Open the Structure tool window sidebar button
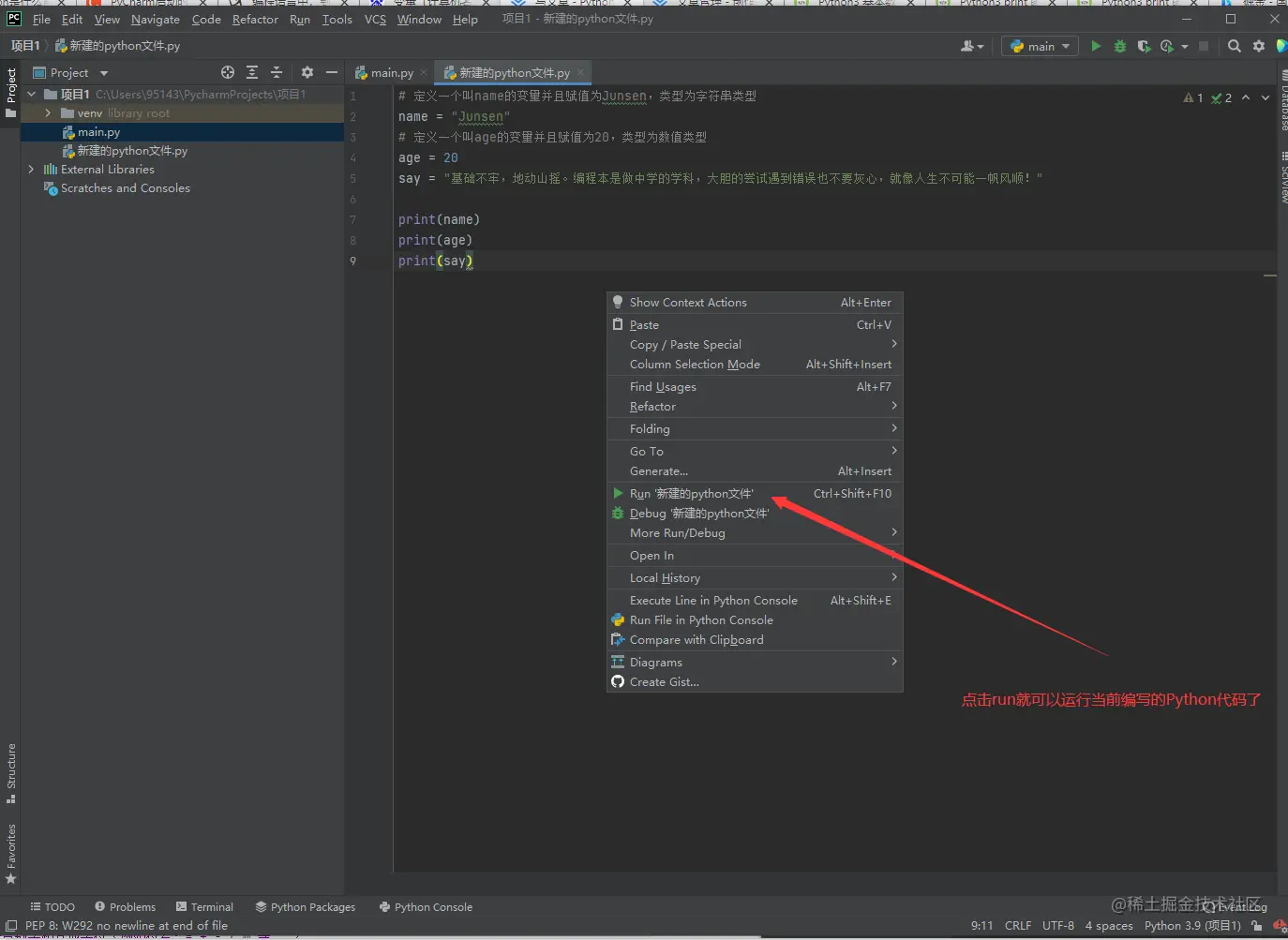Viewport: 1288px width, 940px height. (10, 773)
